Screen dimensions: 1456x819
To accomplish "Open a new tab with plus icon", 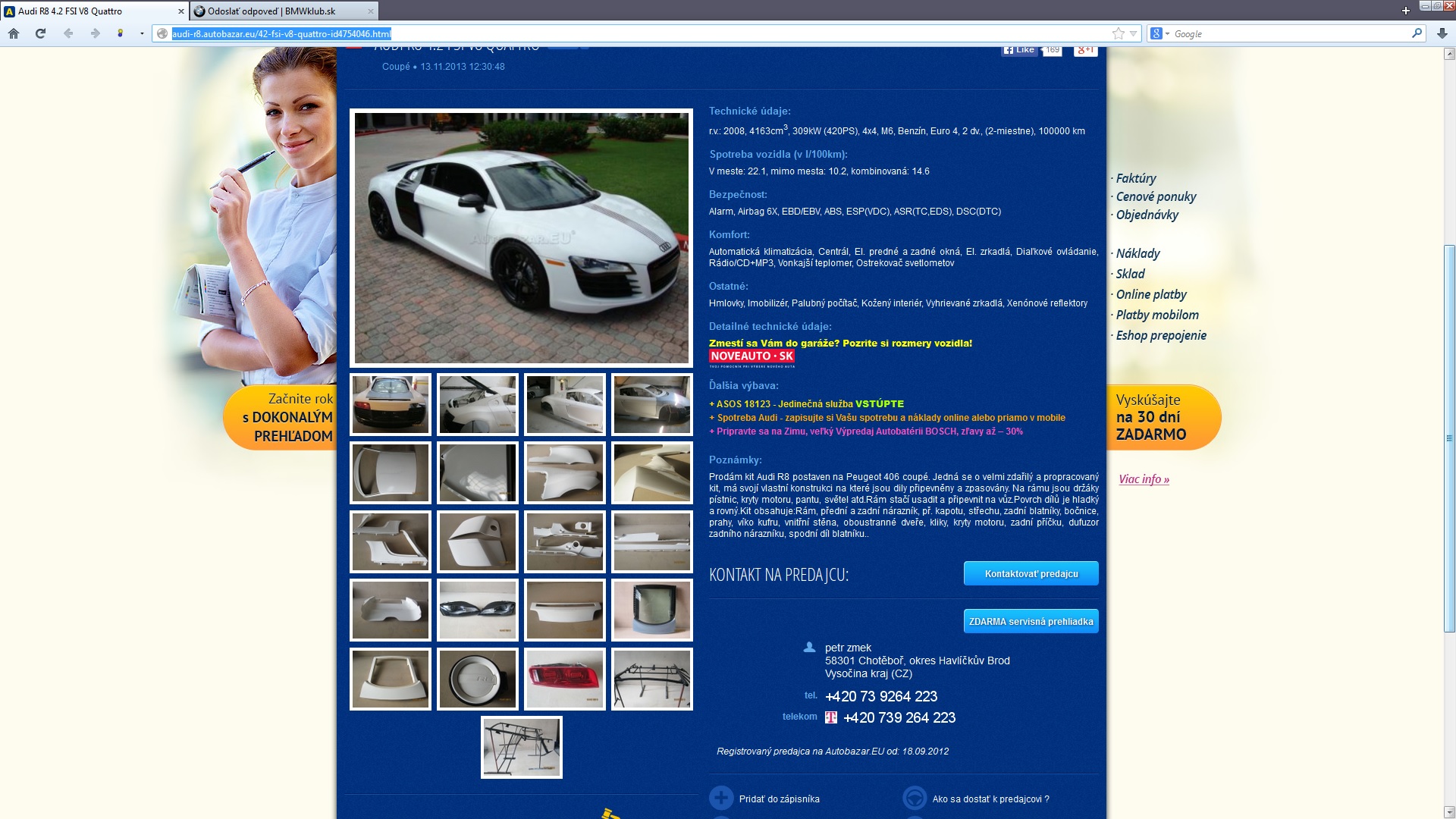I will [1405, 11].
